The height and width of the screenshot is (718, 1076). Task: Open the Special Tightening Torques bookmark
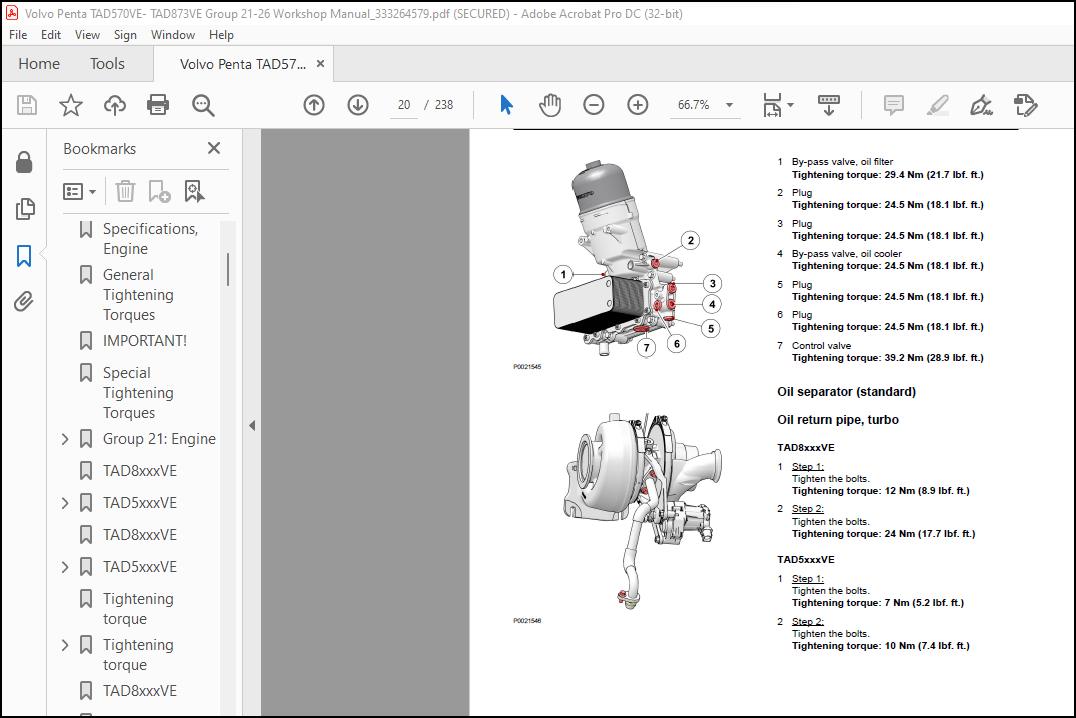coord(138,393)
